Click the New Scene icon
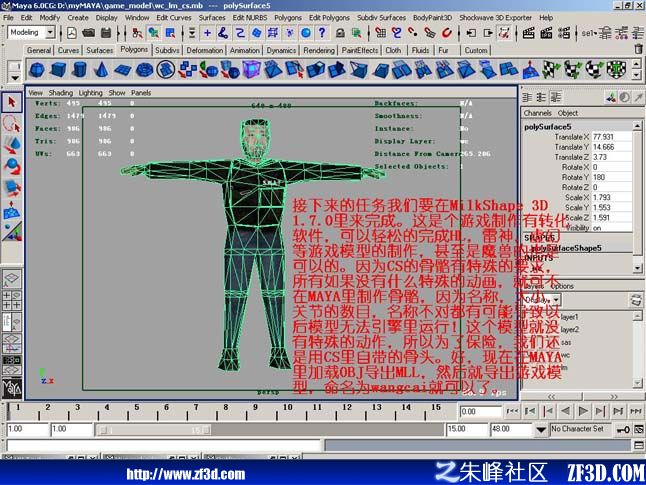The height and width of the screenshot is (485, 646). tap(72, 33)
